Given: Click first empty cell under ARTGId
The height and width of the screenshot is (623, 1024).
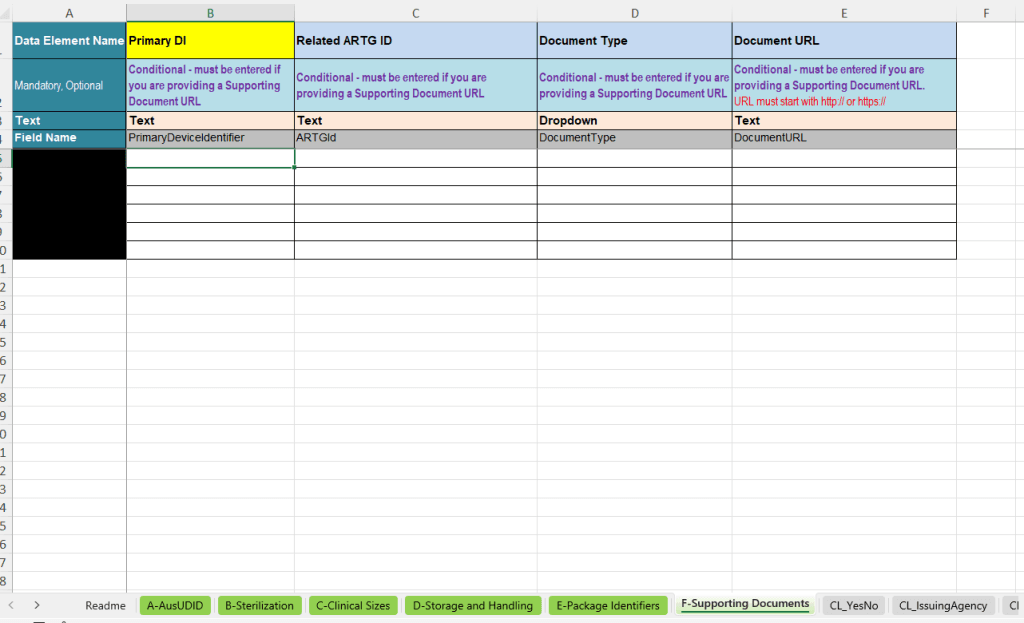Looking at the screenshot, I should point(415,158).
